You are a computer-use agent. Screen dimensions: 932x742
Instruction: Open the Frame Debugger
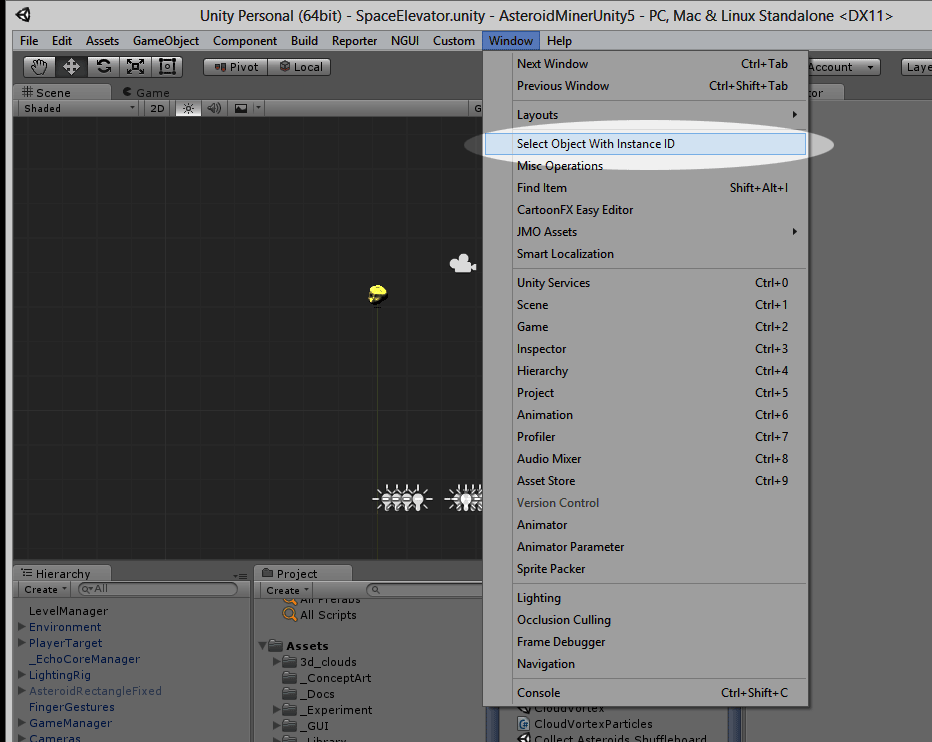[x=646, y=642]
